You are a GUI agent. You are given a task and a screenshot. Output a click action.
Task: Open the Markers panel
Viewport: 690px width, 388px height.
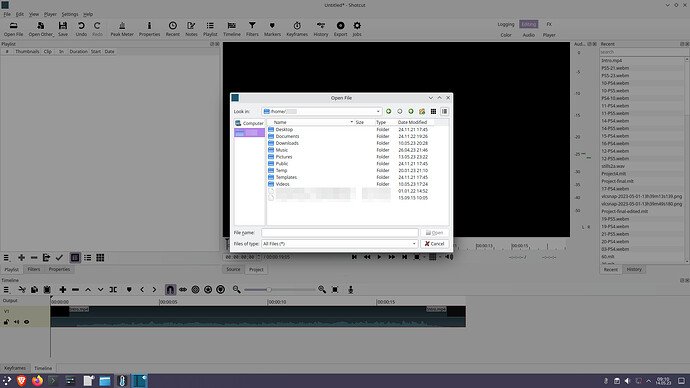coord(272,29)
